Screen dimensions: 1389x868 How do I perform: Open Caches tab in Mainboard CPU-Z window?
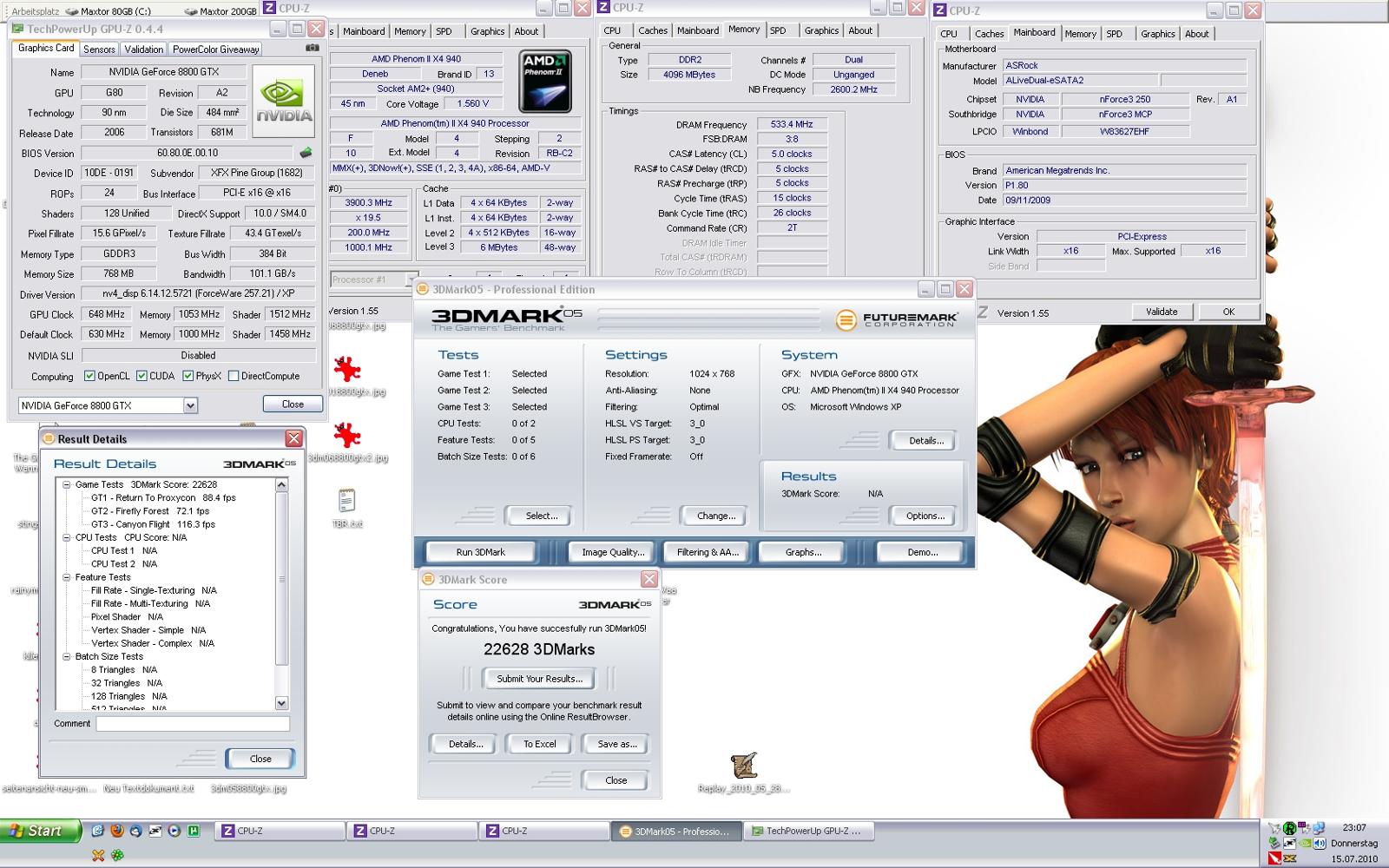pyautogui.click(x=989, y=34)
